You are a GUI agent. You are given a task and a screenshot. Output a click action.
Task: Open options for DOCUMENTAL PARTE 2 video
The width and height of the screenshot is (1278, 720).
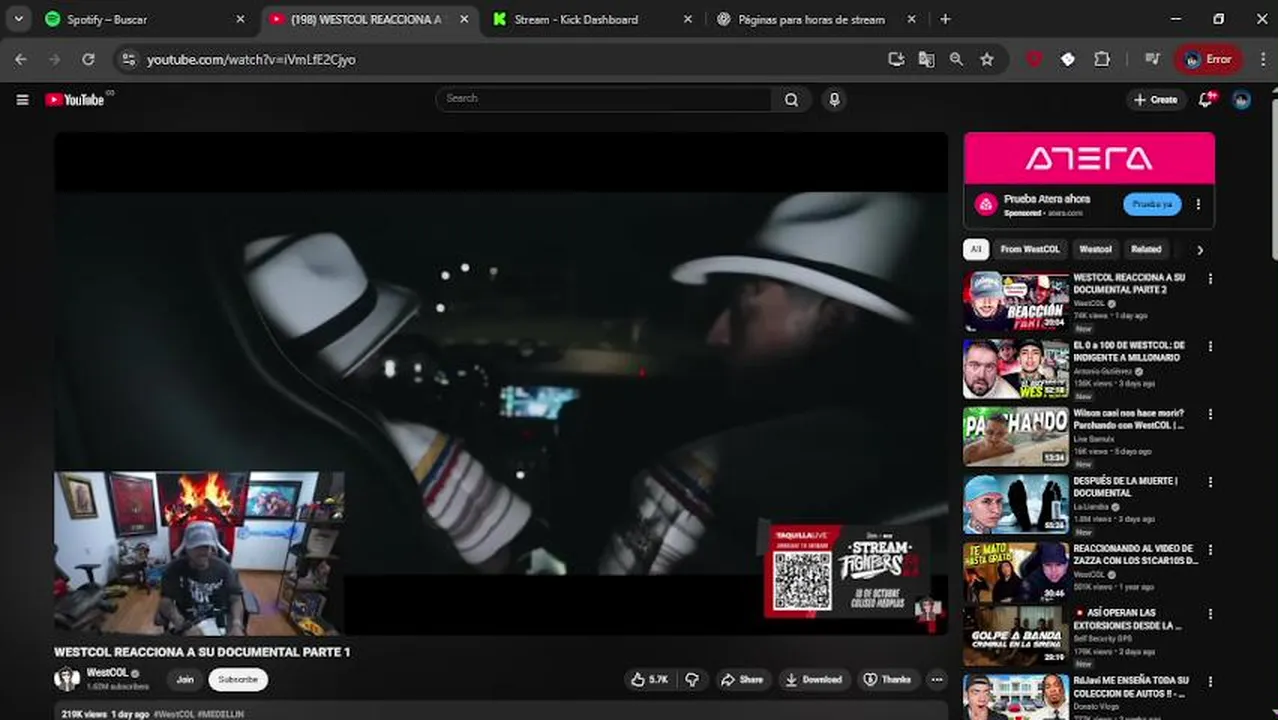click(1210, 279)
